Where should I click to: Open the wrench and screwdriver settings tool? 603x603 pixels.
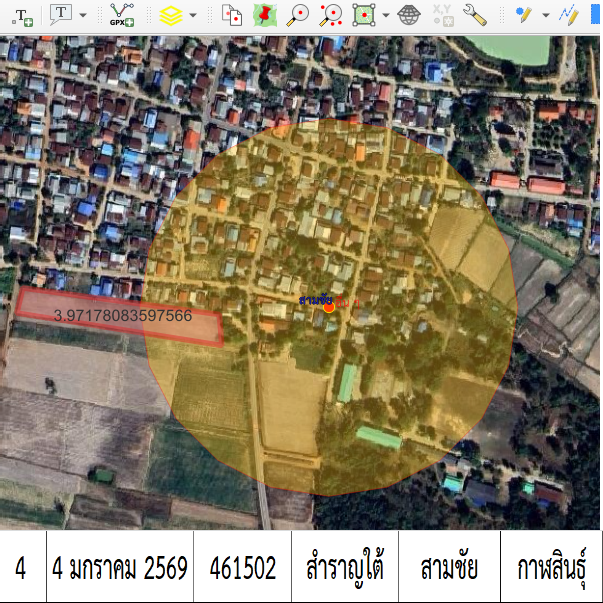[474, 15]
